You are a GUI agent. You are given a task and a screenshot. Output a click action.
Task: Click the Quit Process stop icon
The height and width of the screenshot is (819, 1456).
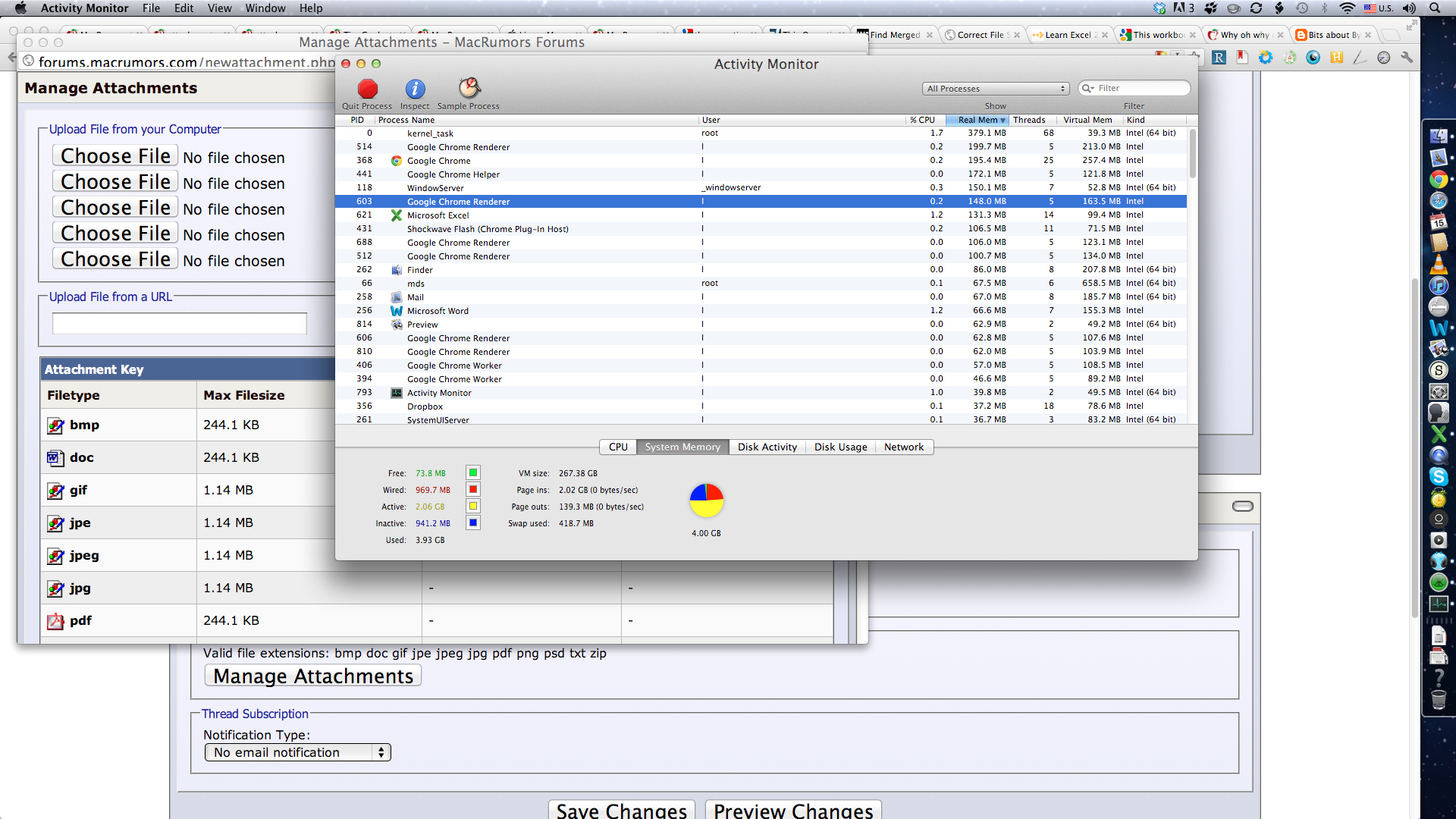click(x=368, y=89)
